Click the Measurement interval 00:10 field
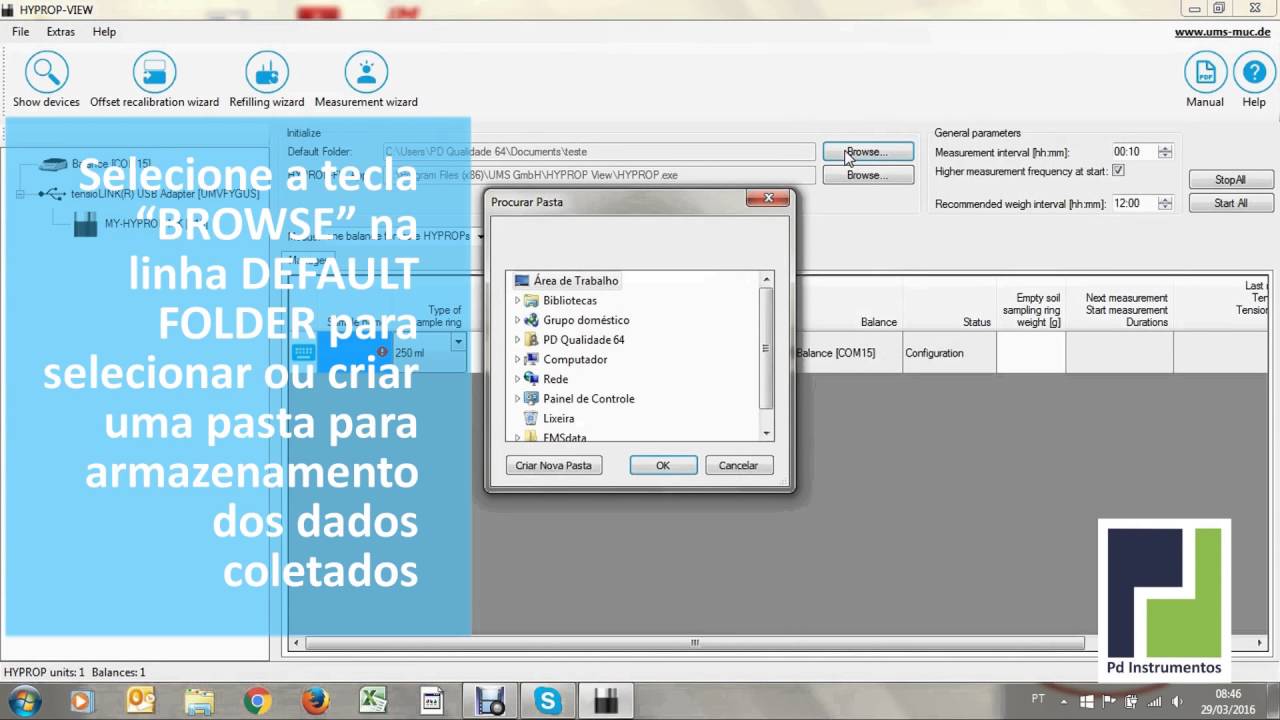 click(x=1134, y=152)
